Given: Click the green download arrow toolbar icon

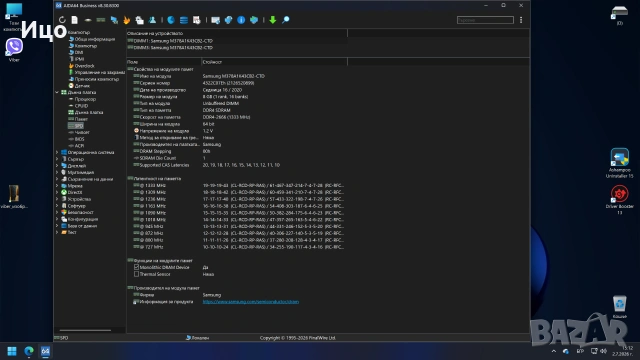Looking at the screenshot, I should pos(273,20).
